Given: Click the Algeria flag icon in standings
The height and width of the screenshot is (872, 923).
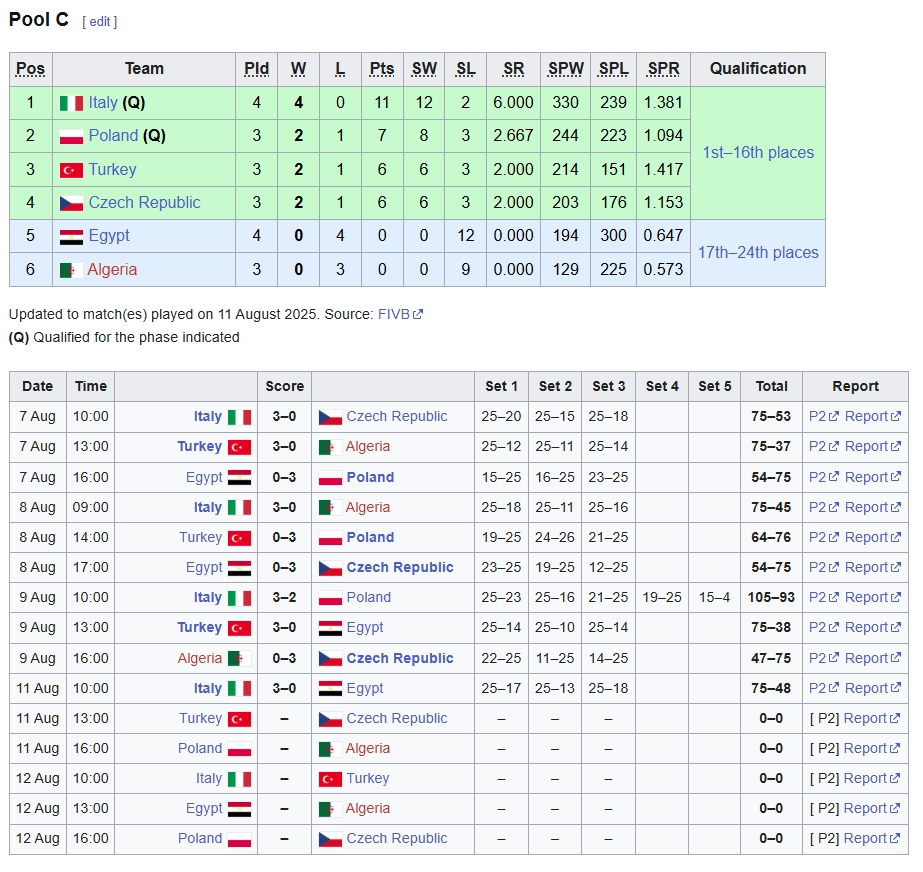Looking at the screenshot, I should point(71,270).
